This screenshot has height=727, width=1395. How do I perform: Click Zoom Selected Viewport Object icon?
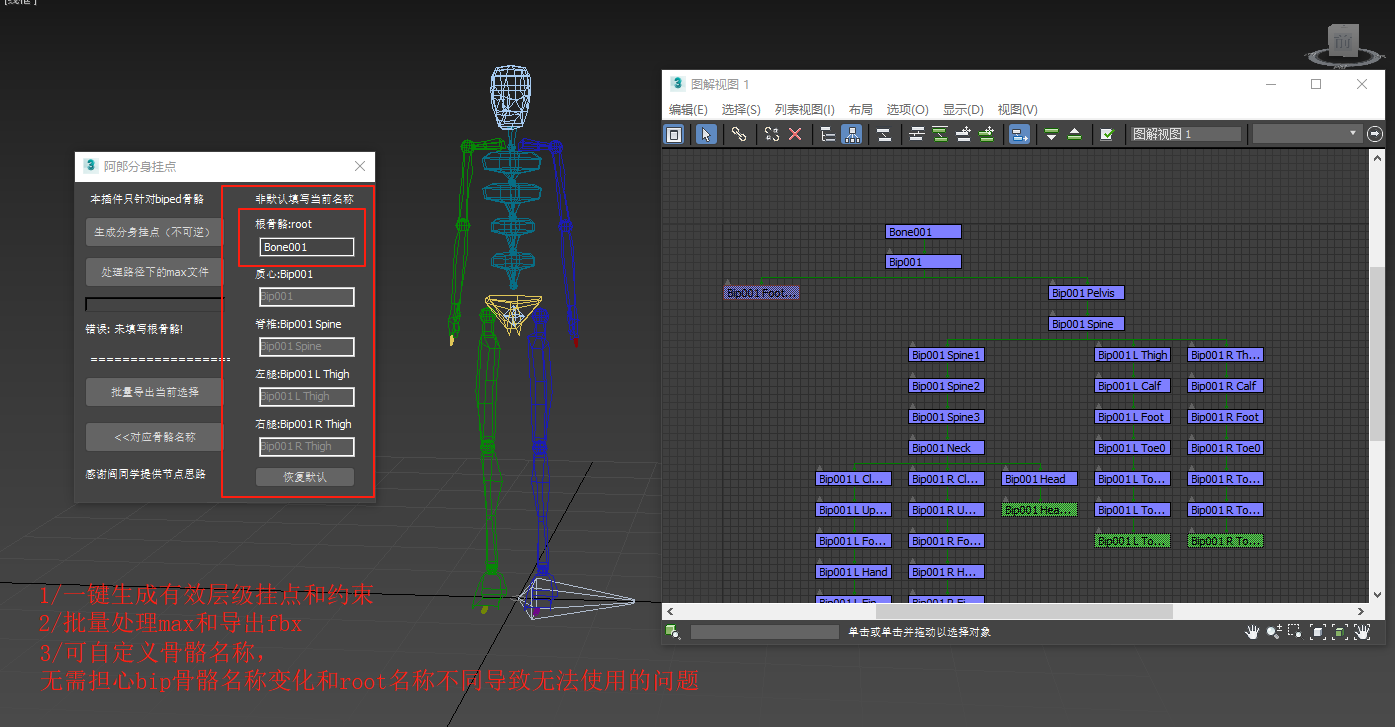pyautogui.click(x=673, y=632)
